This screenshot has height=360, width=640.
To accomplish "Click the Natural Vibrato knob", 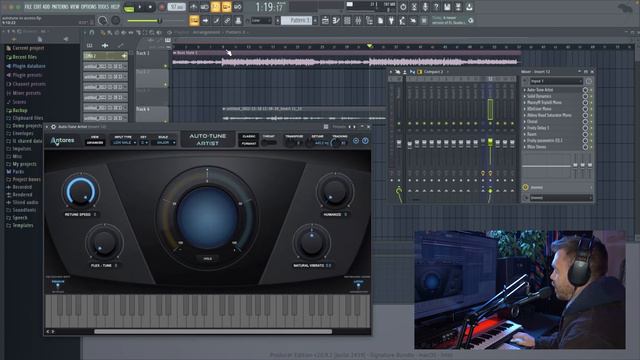I will [312, 243].
